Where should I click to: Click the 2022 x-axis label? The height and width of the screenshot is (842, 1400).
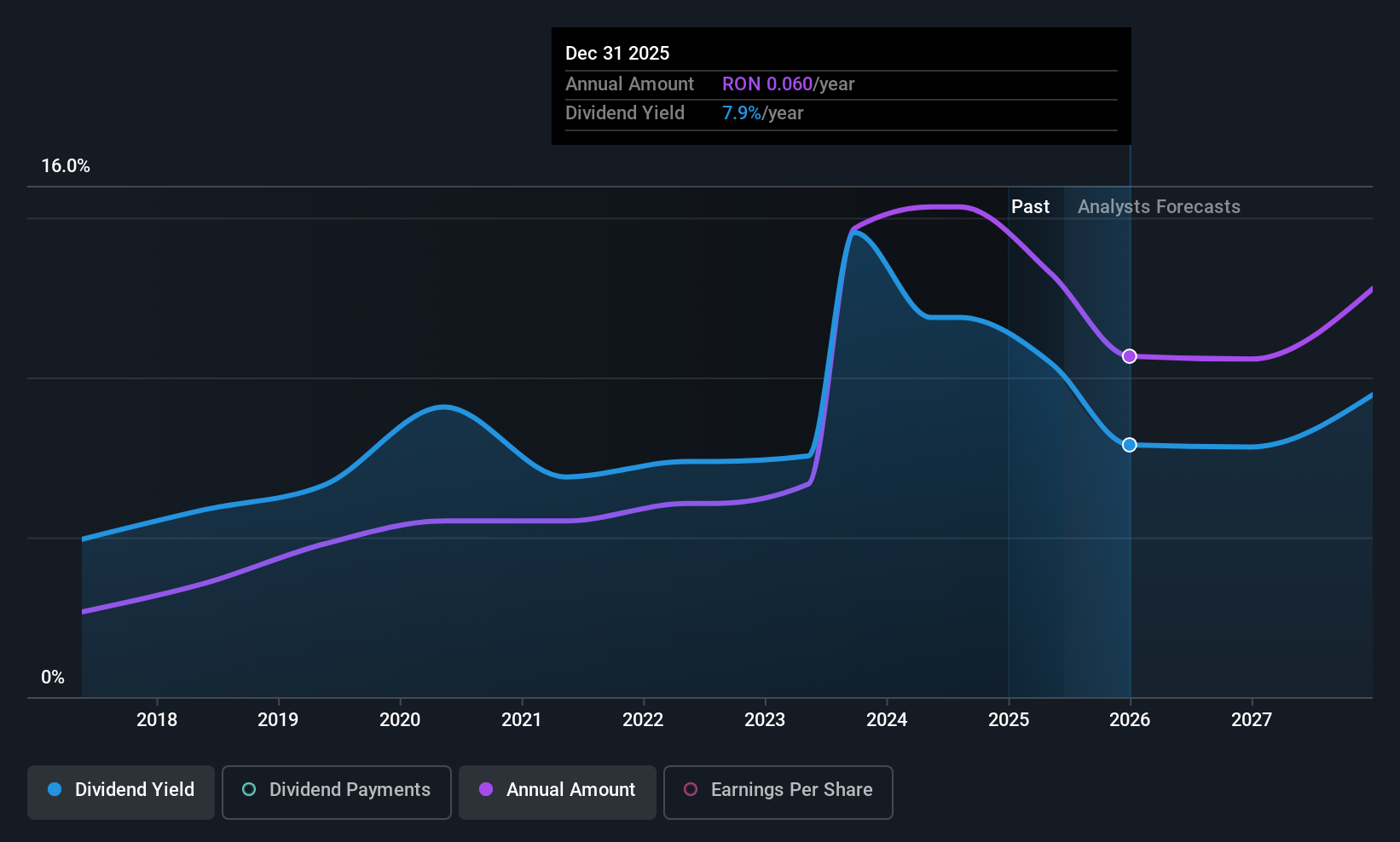(643, 719)
